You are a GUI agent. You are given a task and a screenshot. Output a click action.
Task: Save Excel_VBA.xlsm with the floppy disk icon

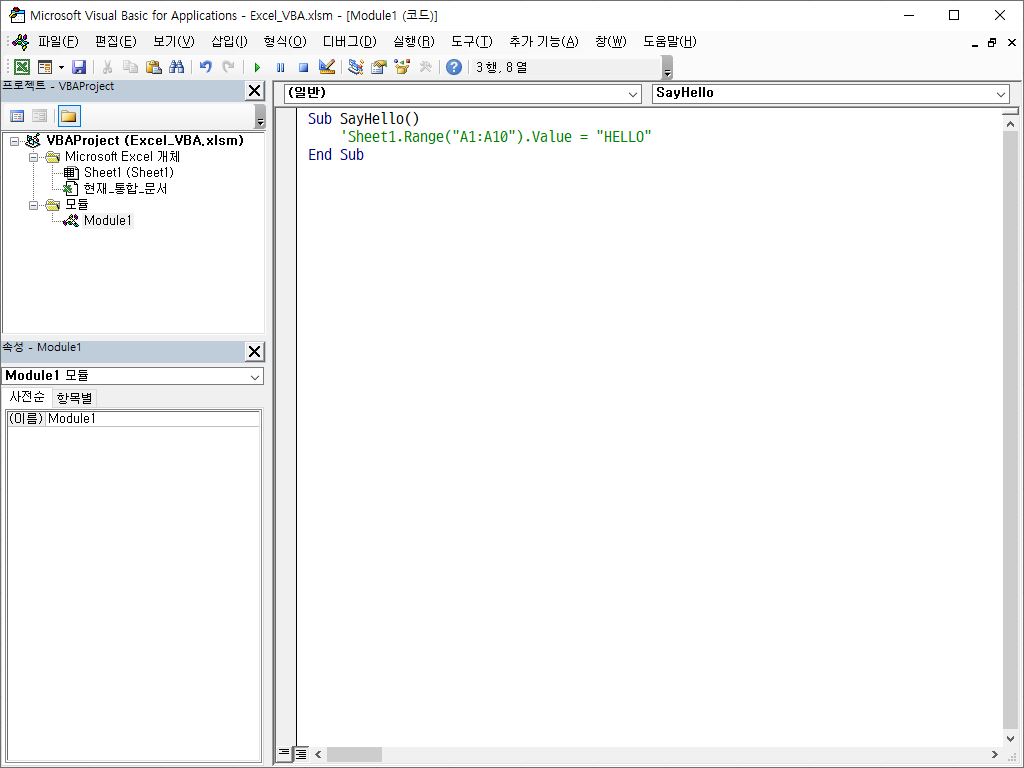(79, 67)
